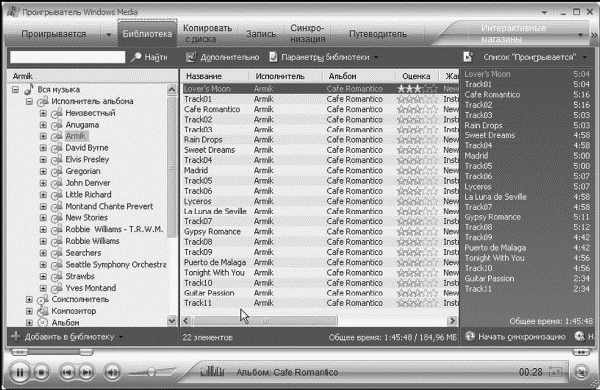Open the Синхронизация tab
The image size is (600, 390).
click(x=307, y=33)
